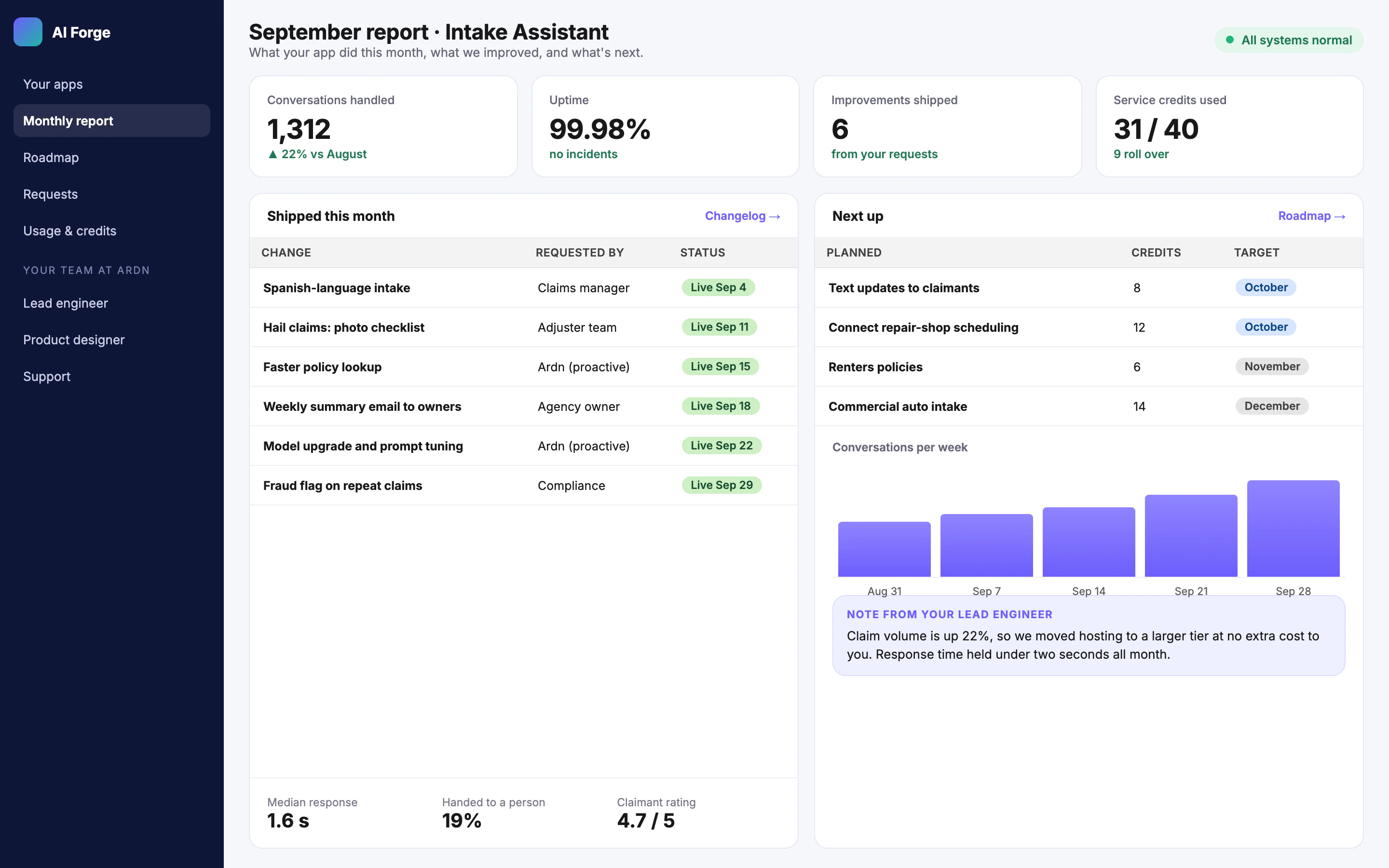Select Weekly summary email to owners
1389x868 pixels.
click(523, 407)
